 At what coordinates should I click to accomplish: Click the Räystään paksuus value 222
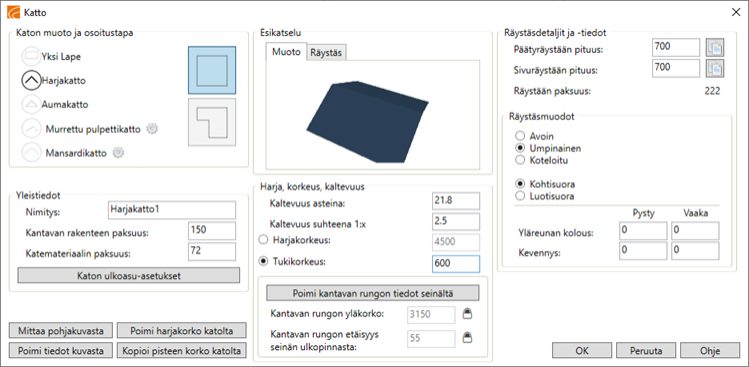click(712, 91)
